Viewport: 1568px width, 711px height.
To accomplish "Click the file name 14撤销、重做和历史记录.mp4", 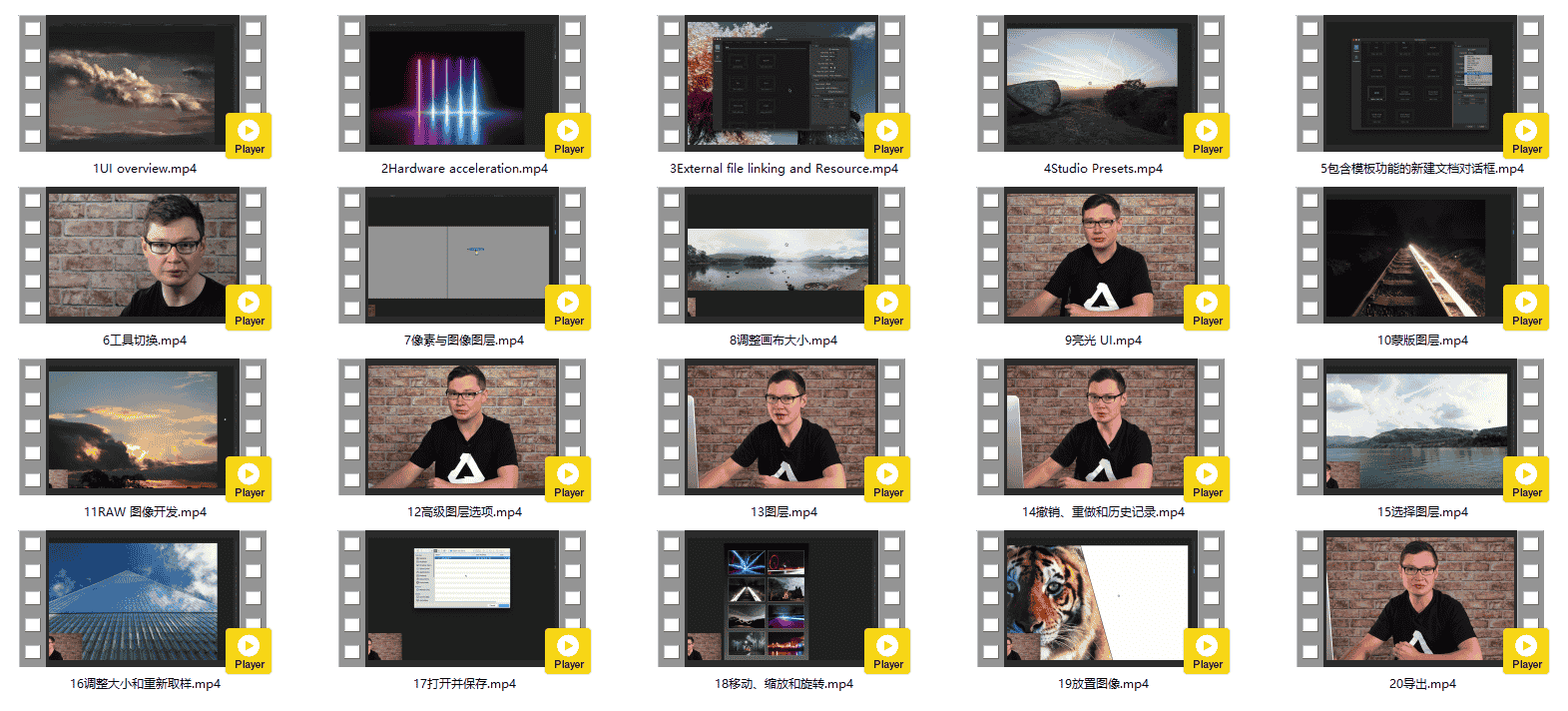I will click(x=1103, y=512).
